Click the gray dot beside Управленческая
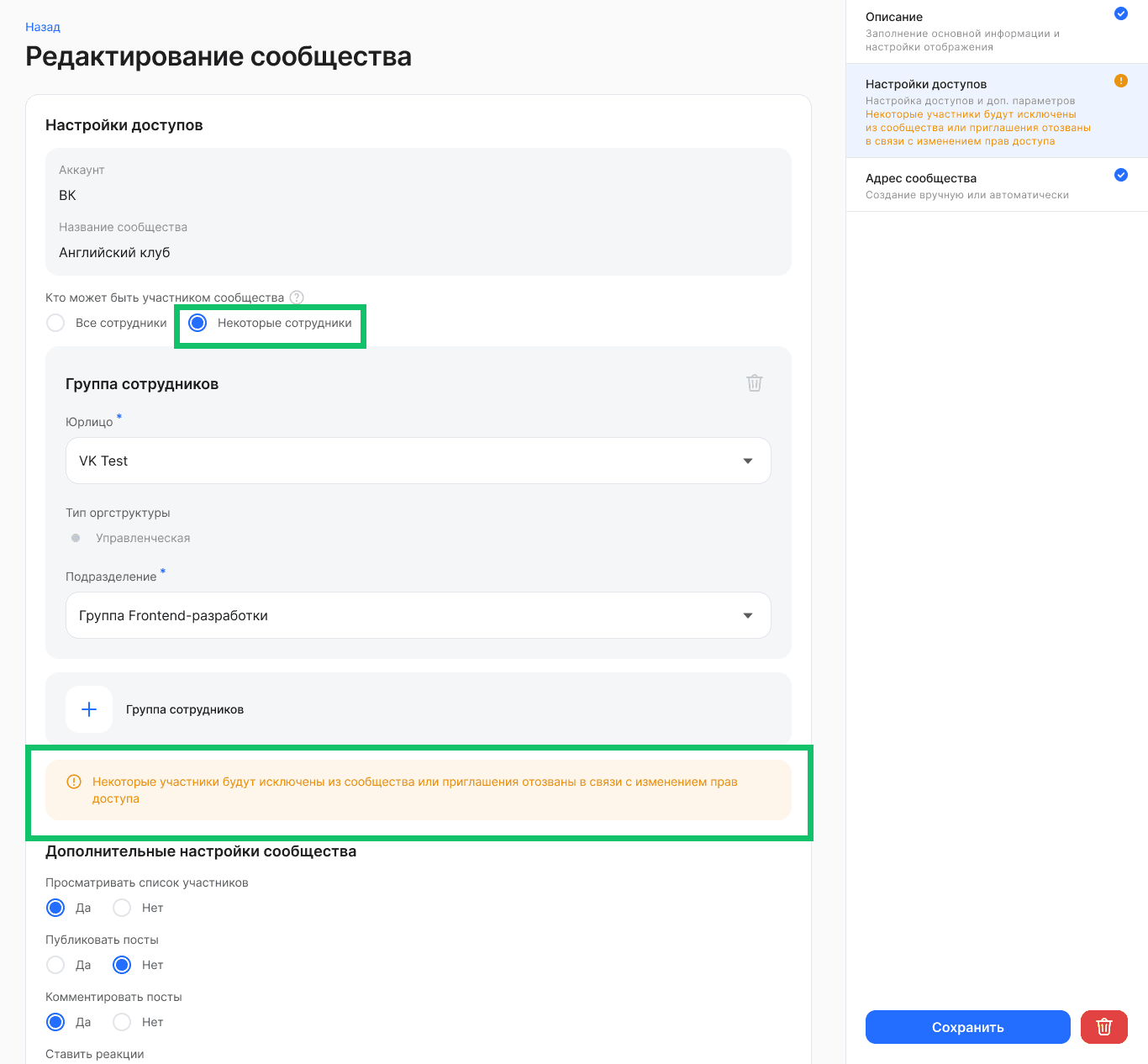The image size is (1148, 1064). tap(75, 537)
